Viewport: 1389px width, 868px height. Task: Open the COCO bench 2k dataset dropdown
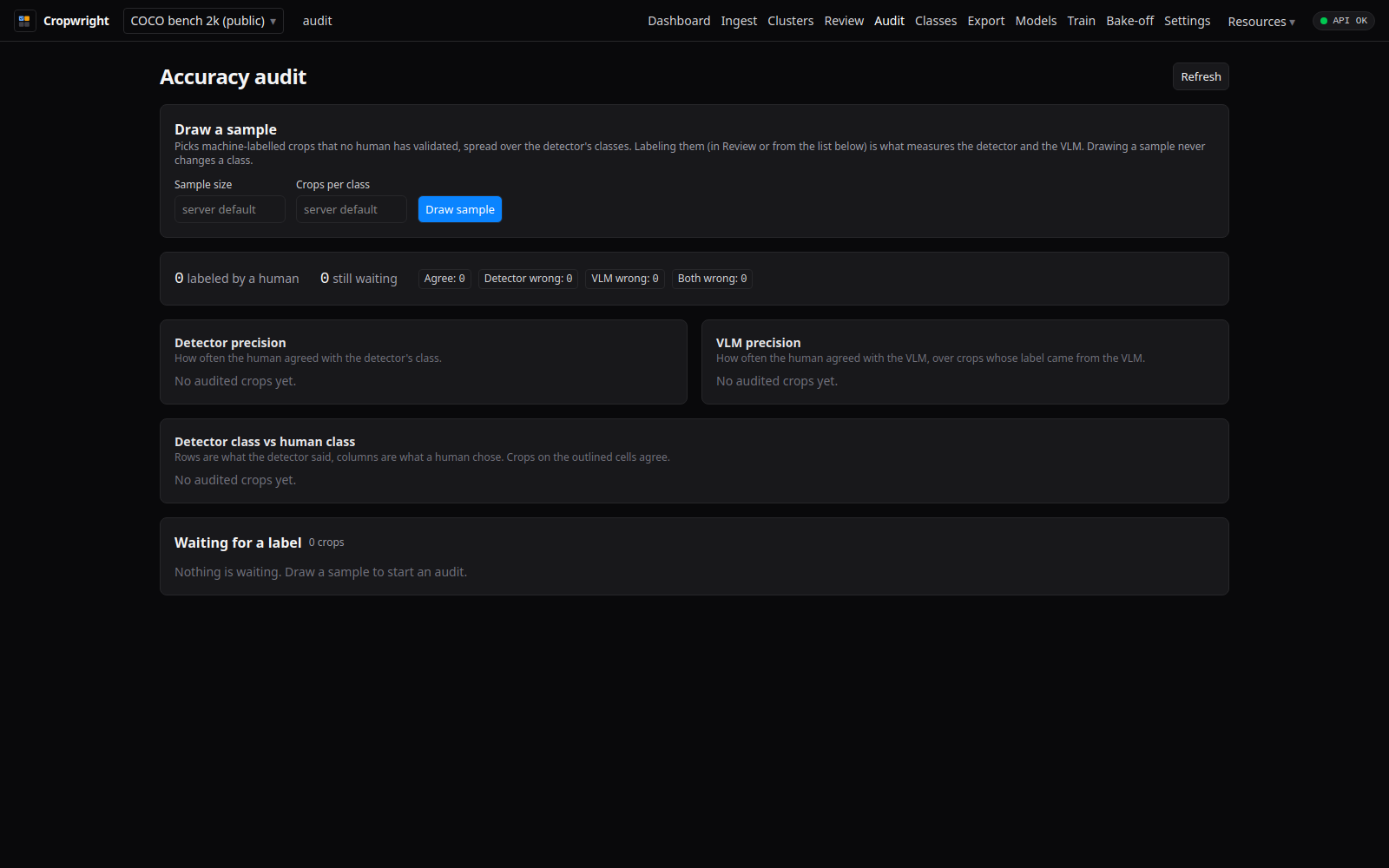click(203, 21)
